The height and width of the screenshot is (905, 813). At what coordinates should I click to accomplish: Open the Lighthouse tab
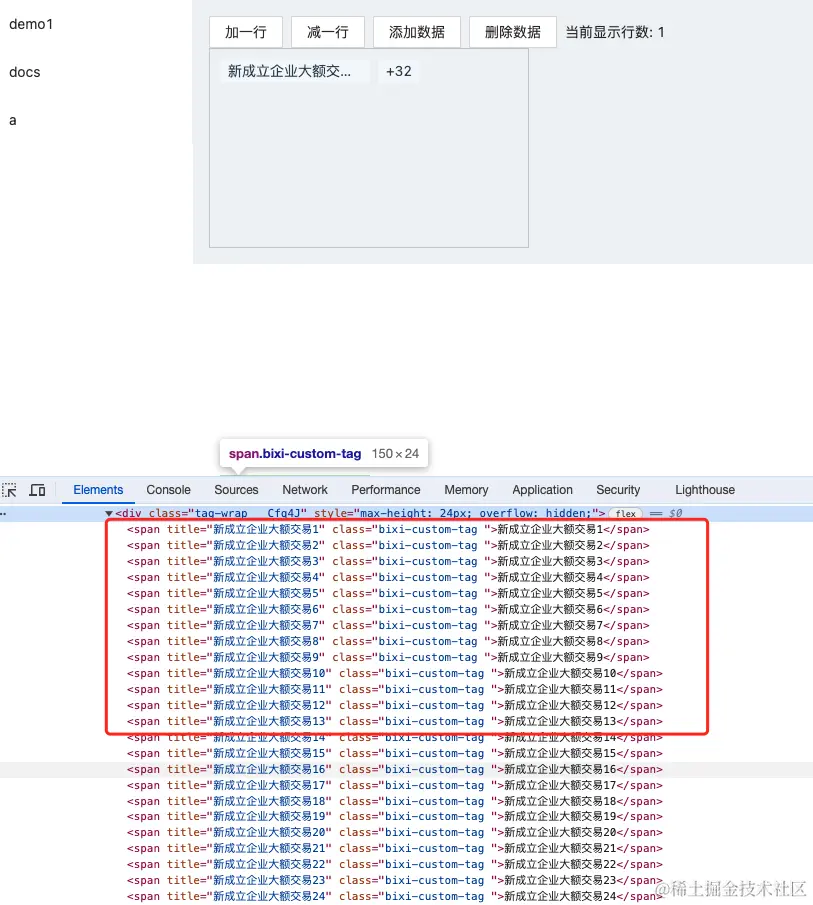705,490
